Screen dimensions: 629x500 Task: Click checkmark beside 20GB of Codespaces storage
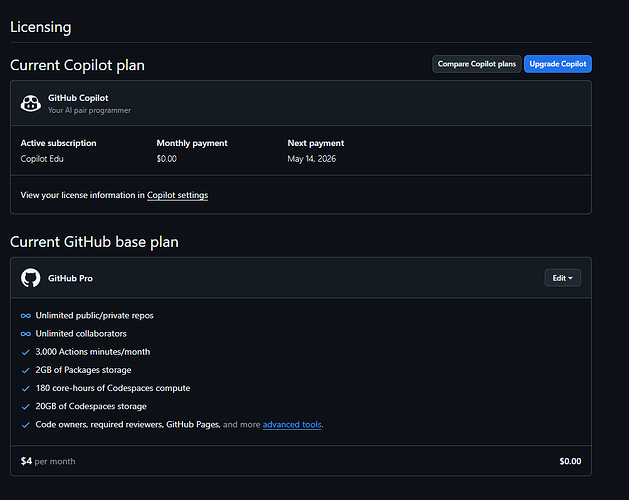26,407
